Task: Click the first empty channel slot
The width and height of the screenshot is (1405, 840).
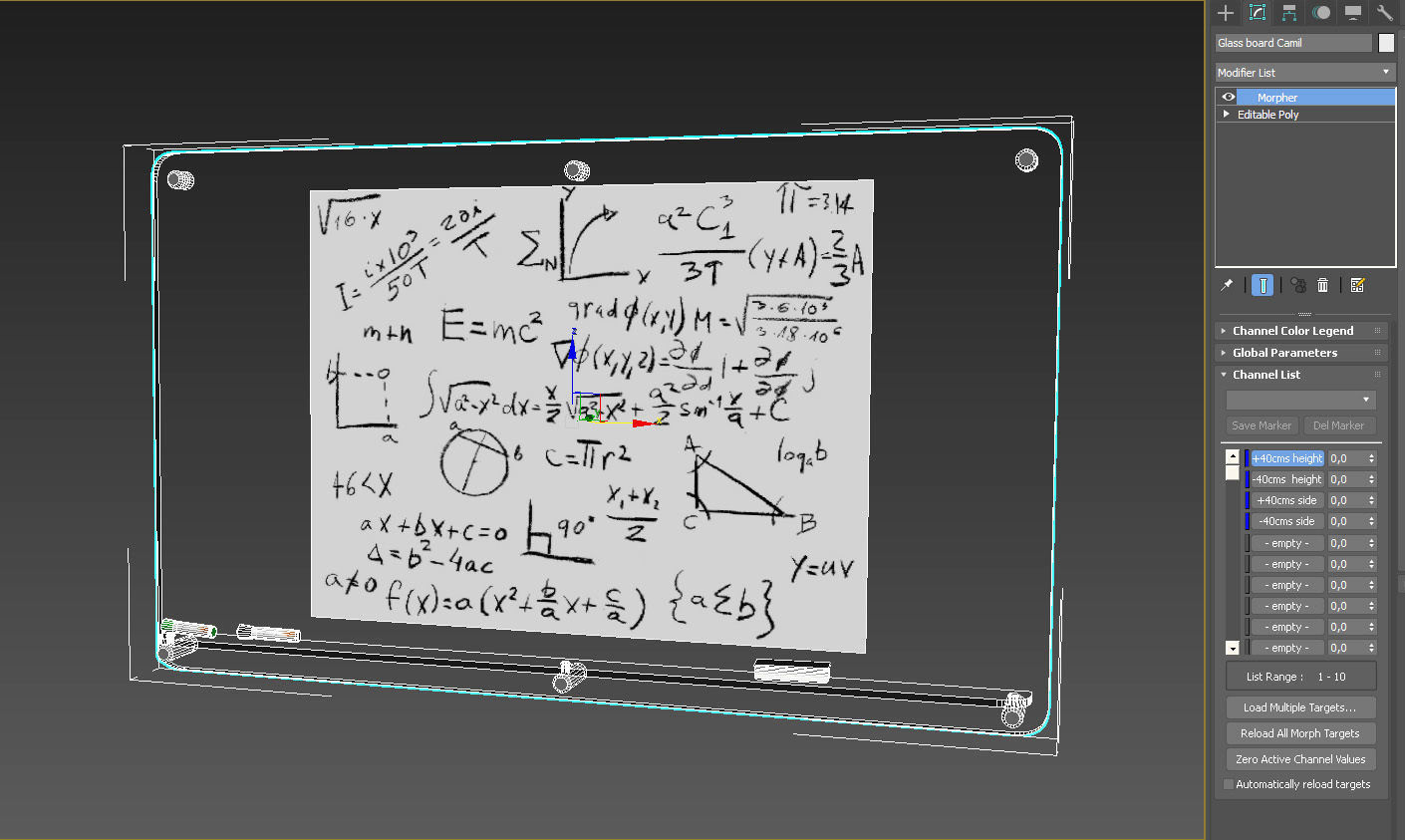Action: coord(1287,543)
